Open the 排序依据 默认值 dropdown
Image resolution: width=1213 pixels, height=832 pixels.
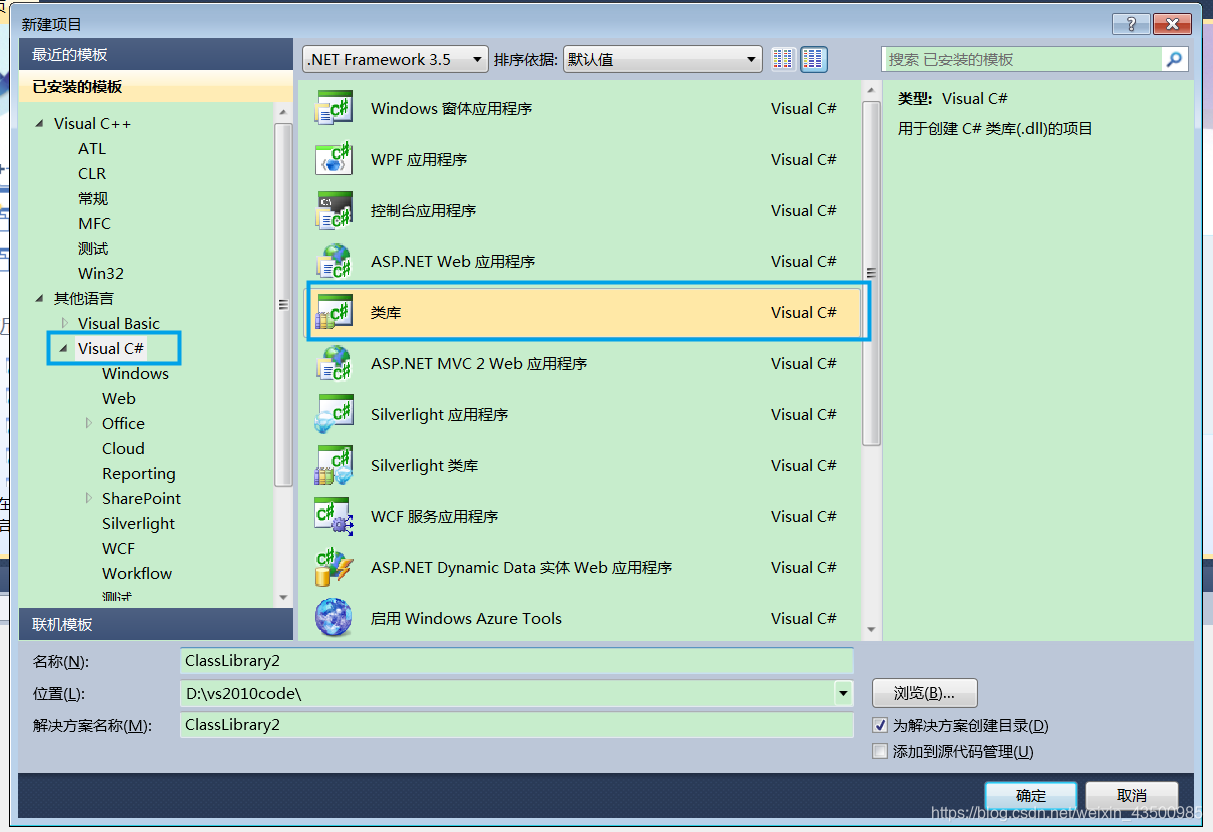pyautogui.click(x=663, y=59)
